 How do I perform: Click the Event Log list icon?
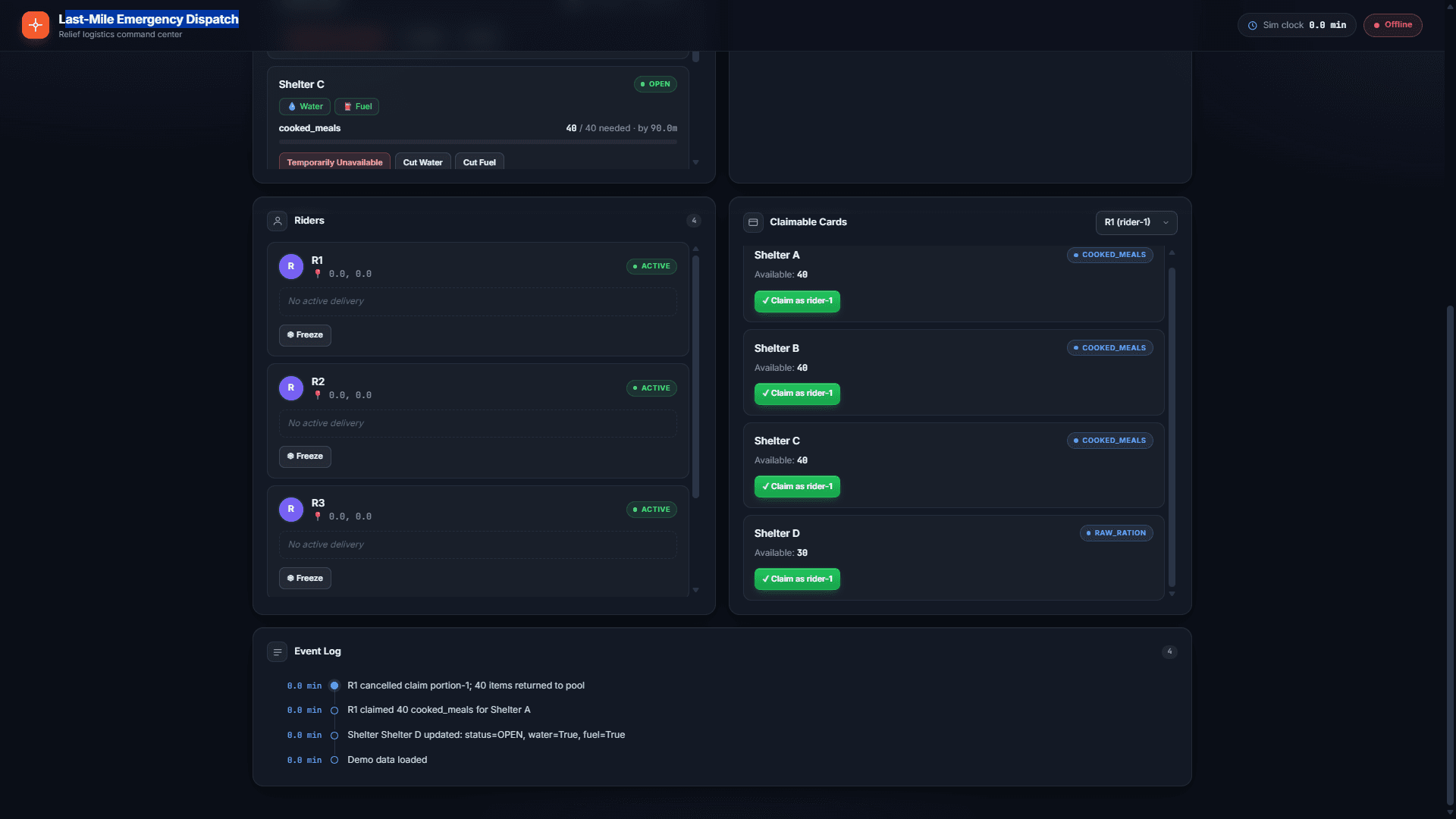coord(278,651)
